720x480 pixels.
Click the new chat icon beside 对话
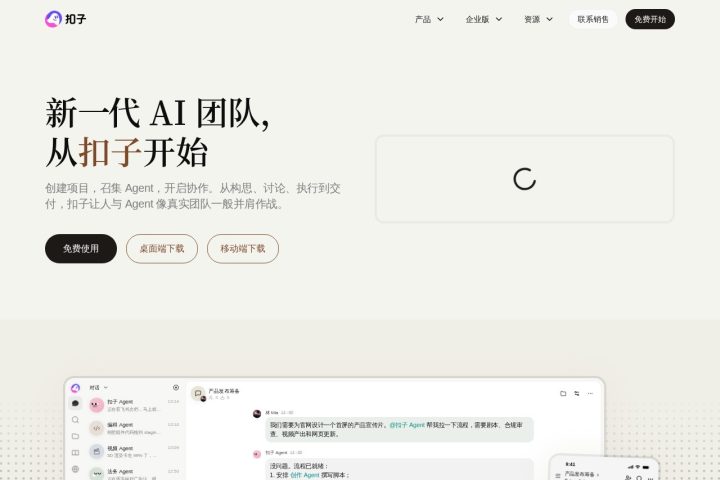[x=176, y=388]
